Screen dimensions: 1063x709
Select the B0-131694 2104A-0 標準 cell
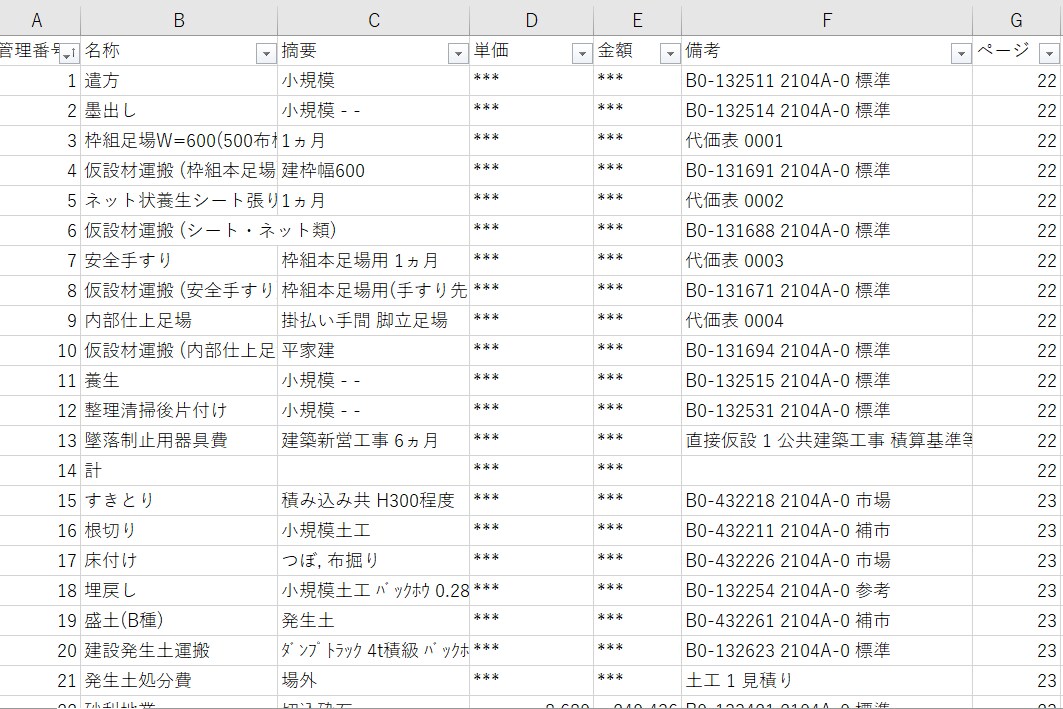[827, 350]
